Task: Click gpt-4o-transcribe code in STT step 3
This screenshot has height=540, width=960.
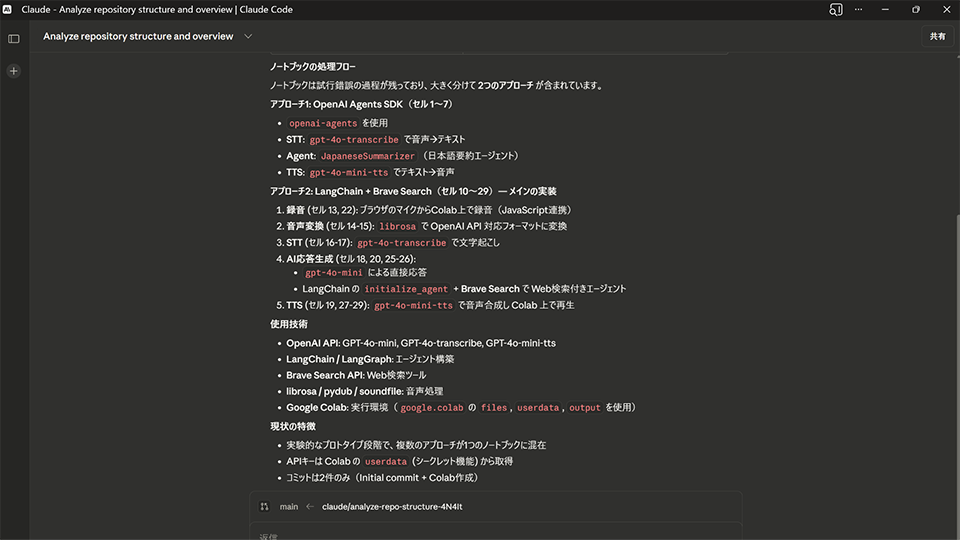Action: click(402, 243)
